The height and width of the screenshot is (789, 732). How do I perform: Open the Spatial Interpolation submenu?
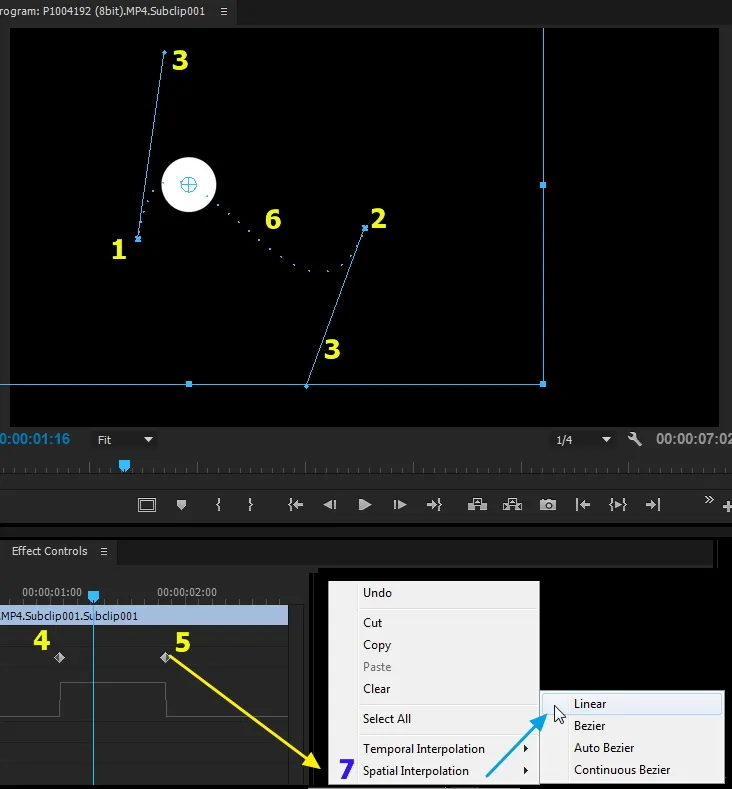[x=434, y=771]
